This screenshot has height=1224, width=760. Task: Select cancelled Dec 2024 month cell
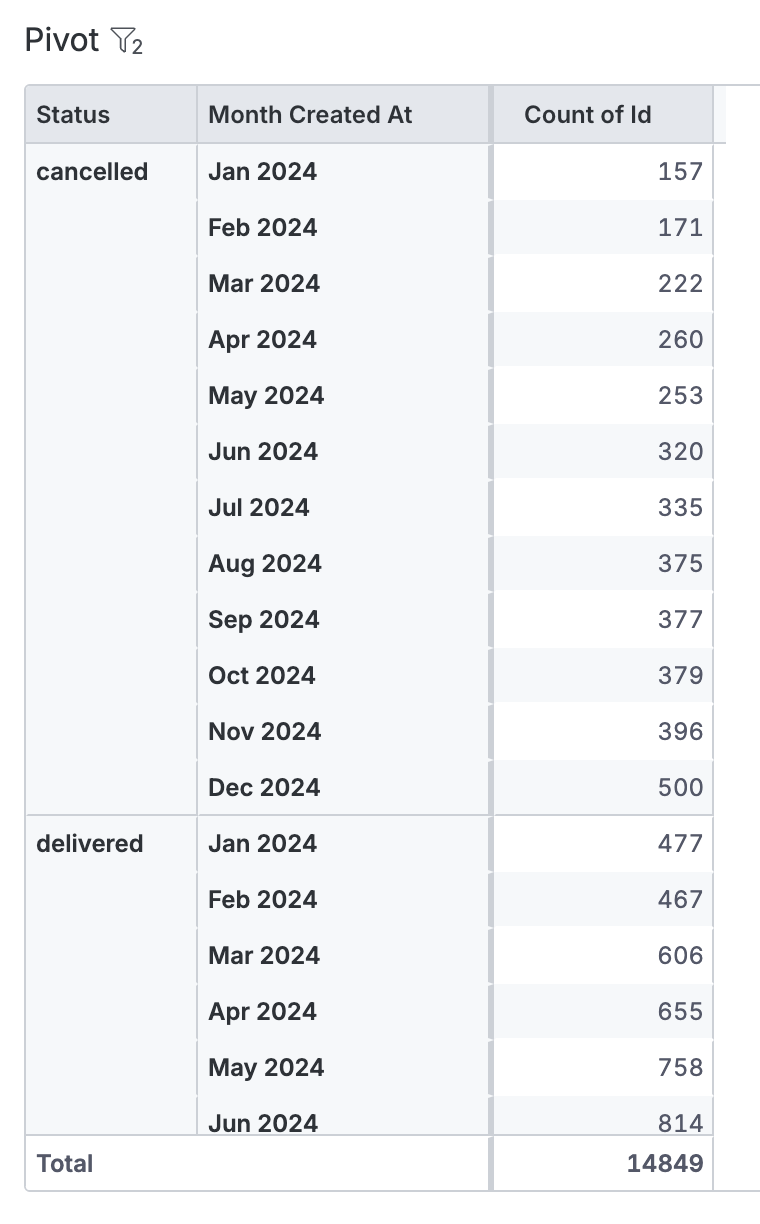(264, 788)
